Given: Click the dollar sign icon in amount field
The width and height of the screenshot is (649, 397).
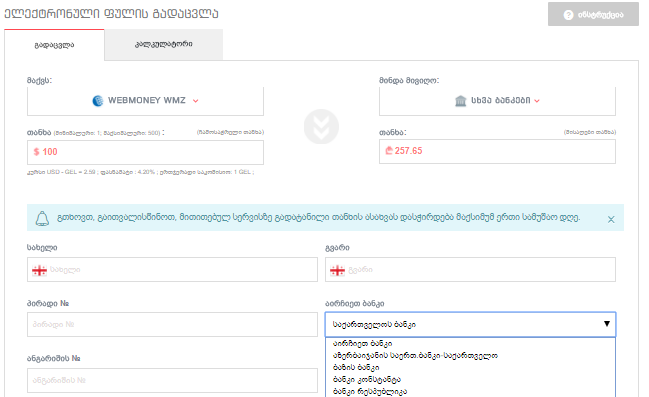Looking at the screenshot, I should (36, 152).
